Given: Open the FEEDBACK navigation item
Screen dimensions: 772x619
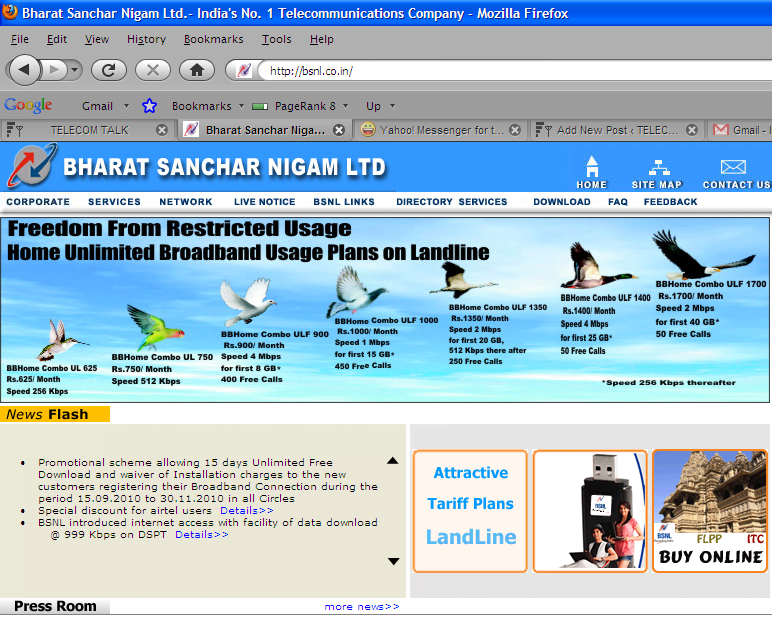Looking at the screenshot, I should pyautogui.click(x=671, y=202).
